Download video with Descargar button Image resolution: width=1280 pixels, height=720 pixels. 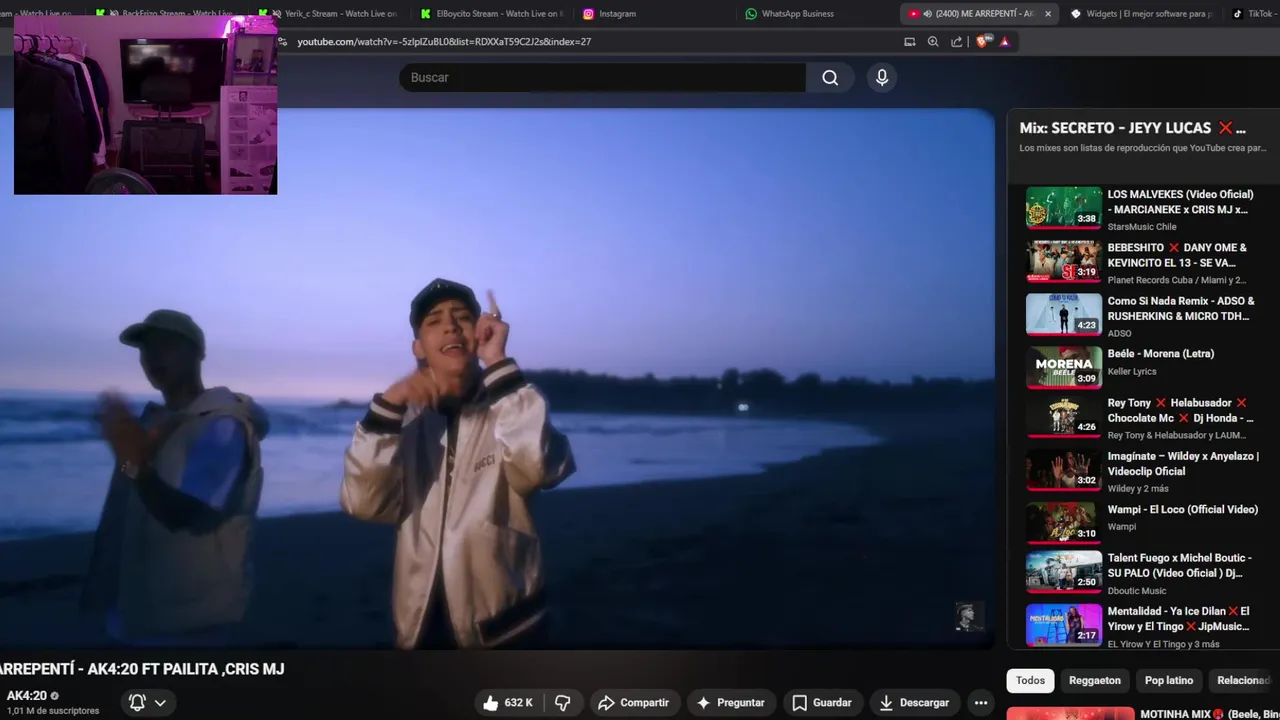pos(914,703)
